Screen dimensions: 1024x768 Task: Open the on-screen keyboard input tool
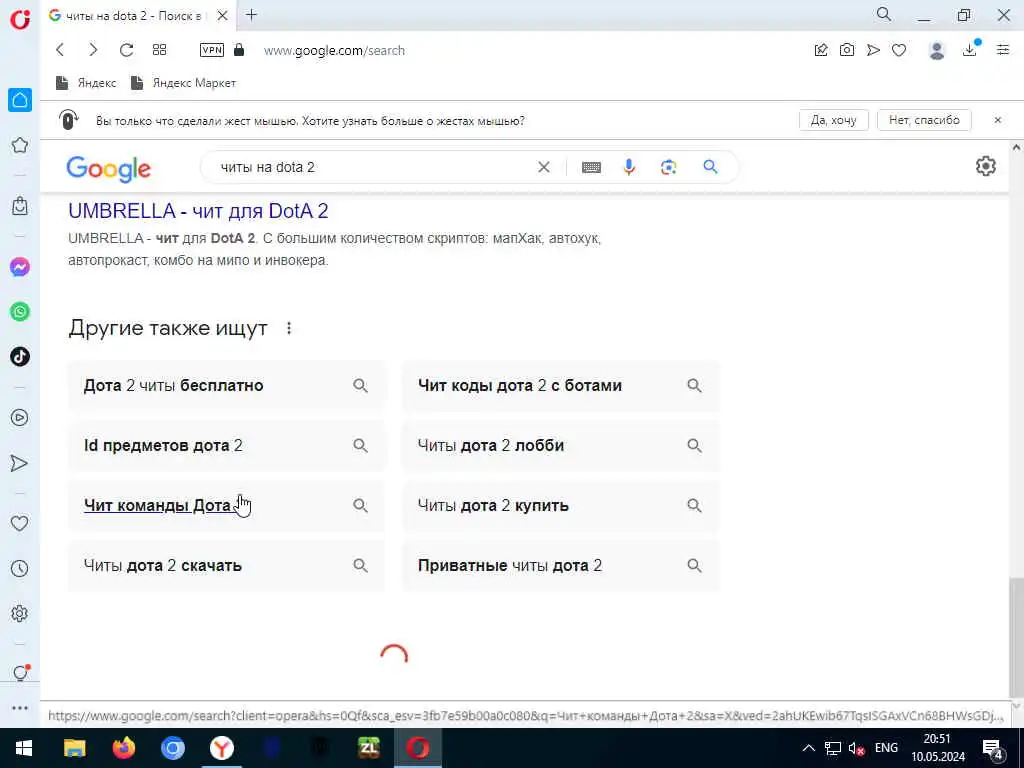591,168
